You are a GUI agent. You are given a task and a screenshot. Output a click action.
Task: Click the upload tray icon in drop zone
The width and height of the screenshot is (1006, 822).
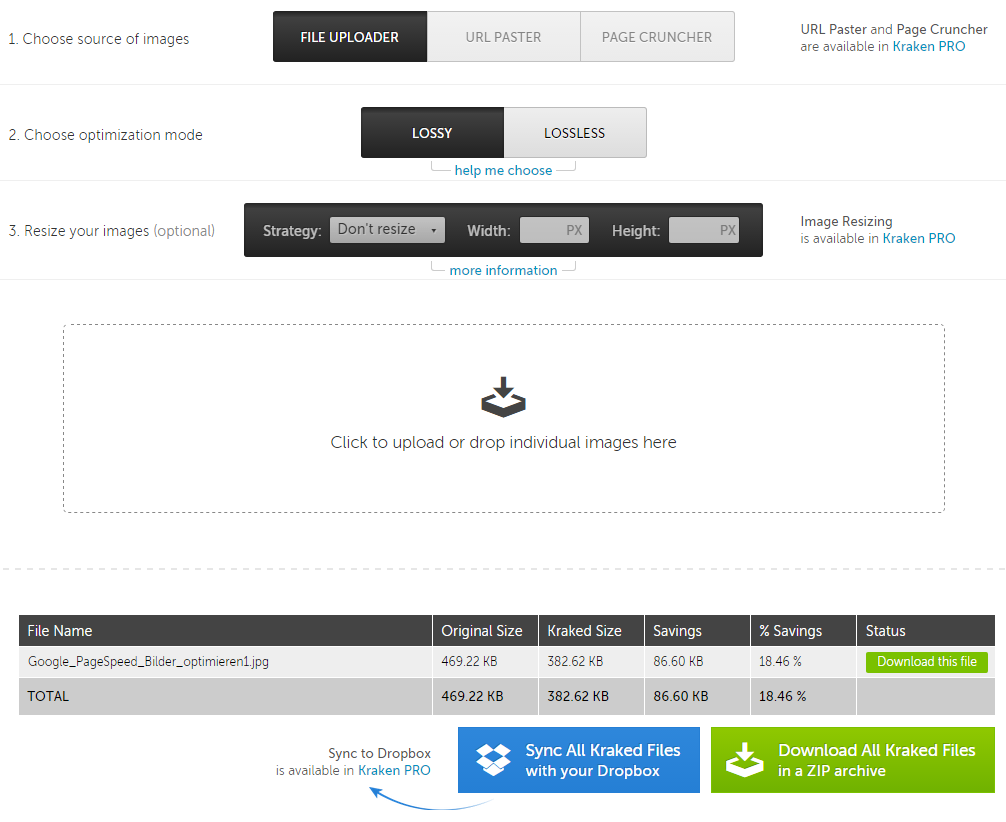(x=503, y=397)
